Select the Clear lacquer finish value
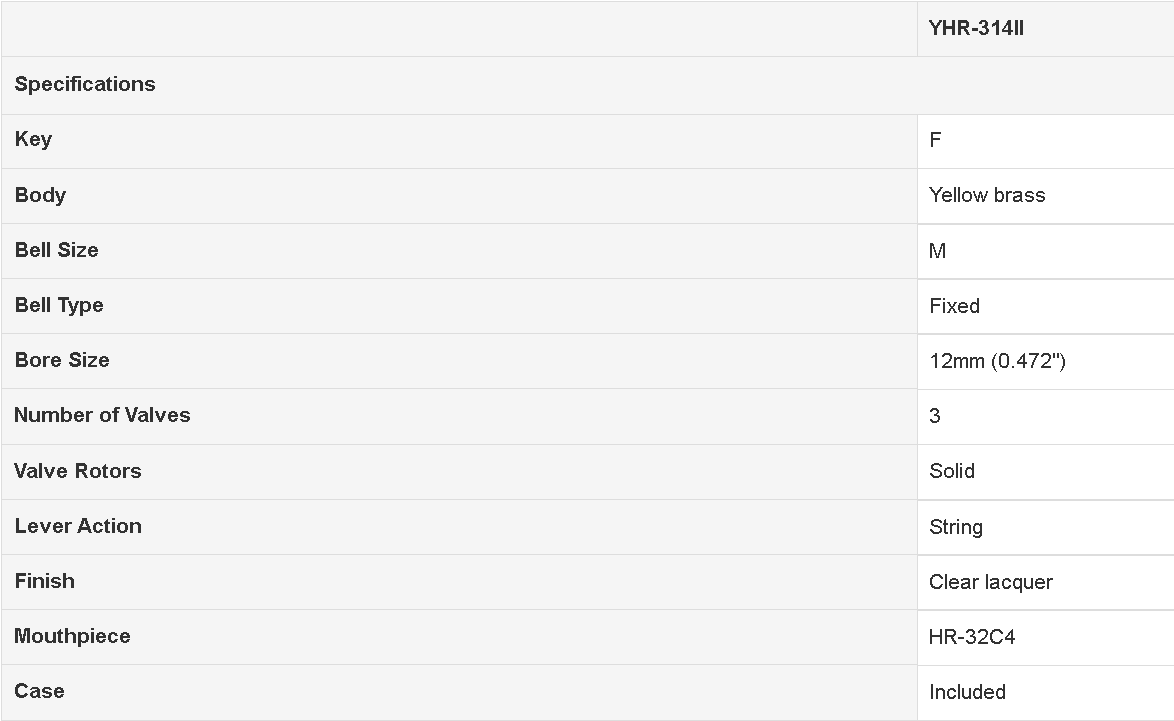1174x721 pixels. 991,582
